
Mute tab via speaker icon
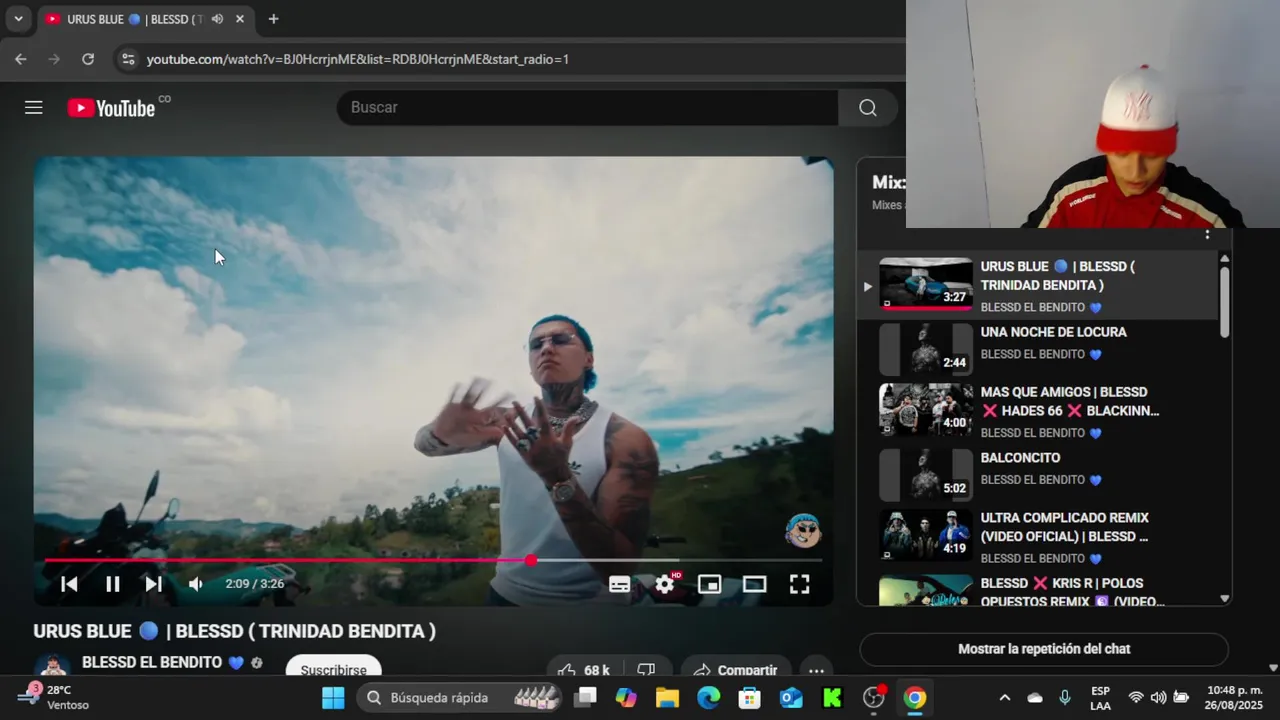[217, 19]
